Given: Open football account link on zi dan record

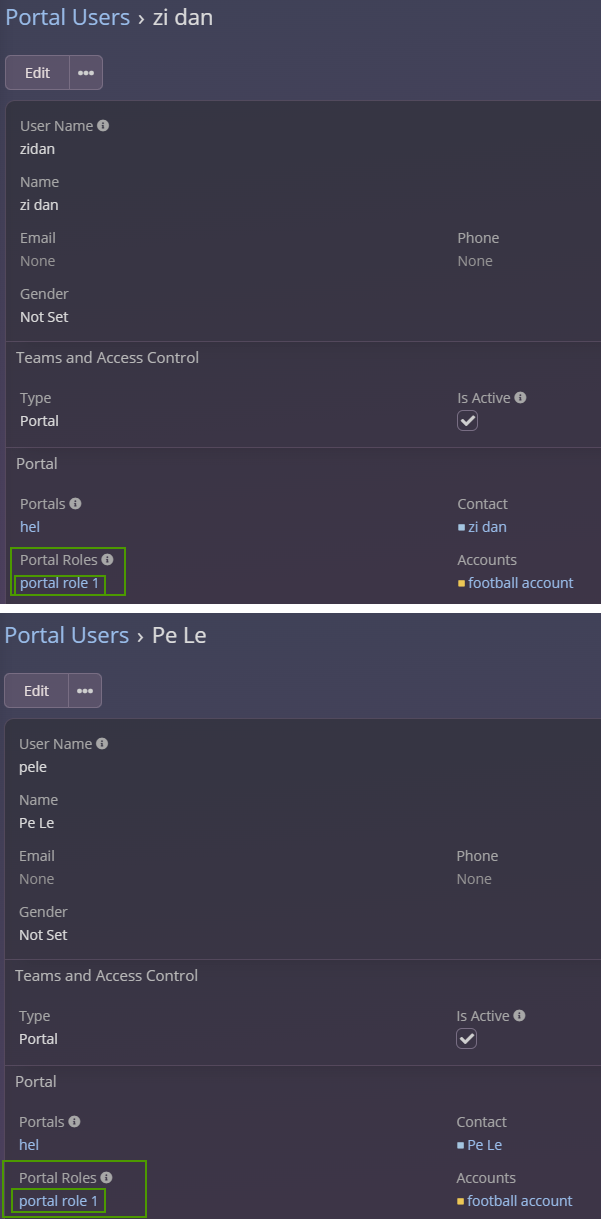Looking at the screenshot, I should (521, 583).
